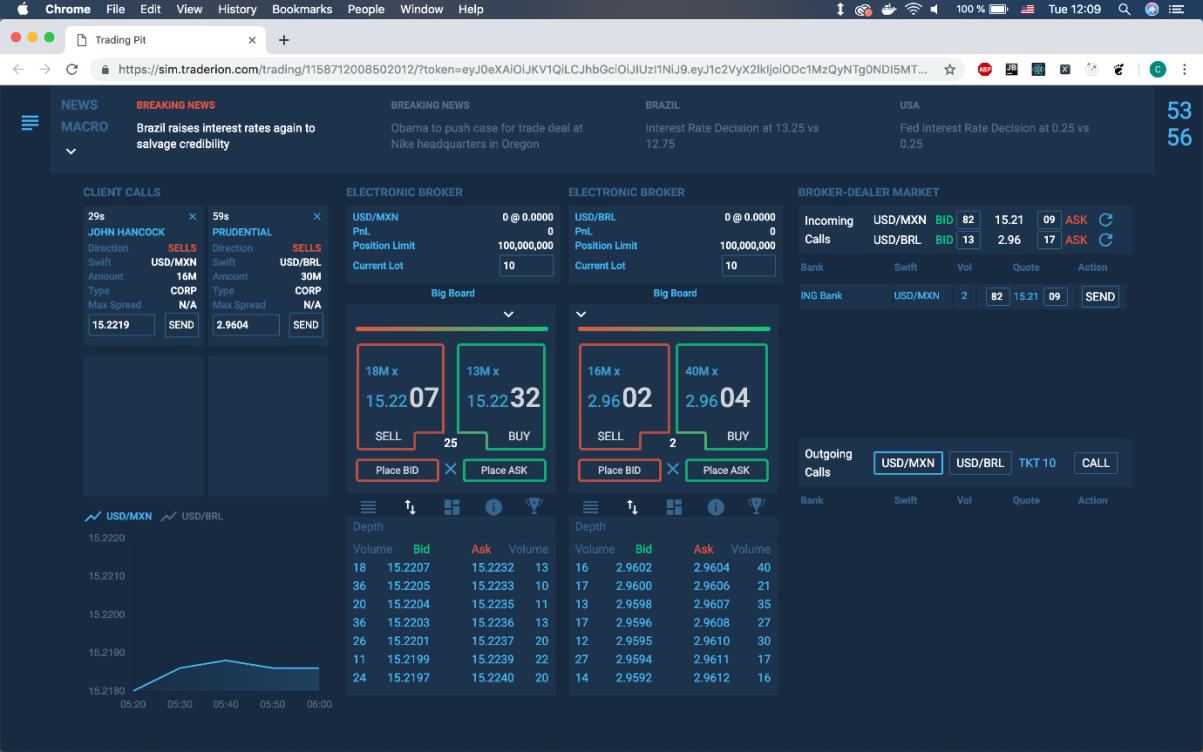Open the Bookmarks menu in Chrome

pos(301,9)
